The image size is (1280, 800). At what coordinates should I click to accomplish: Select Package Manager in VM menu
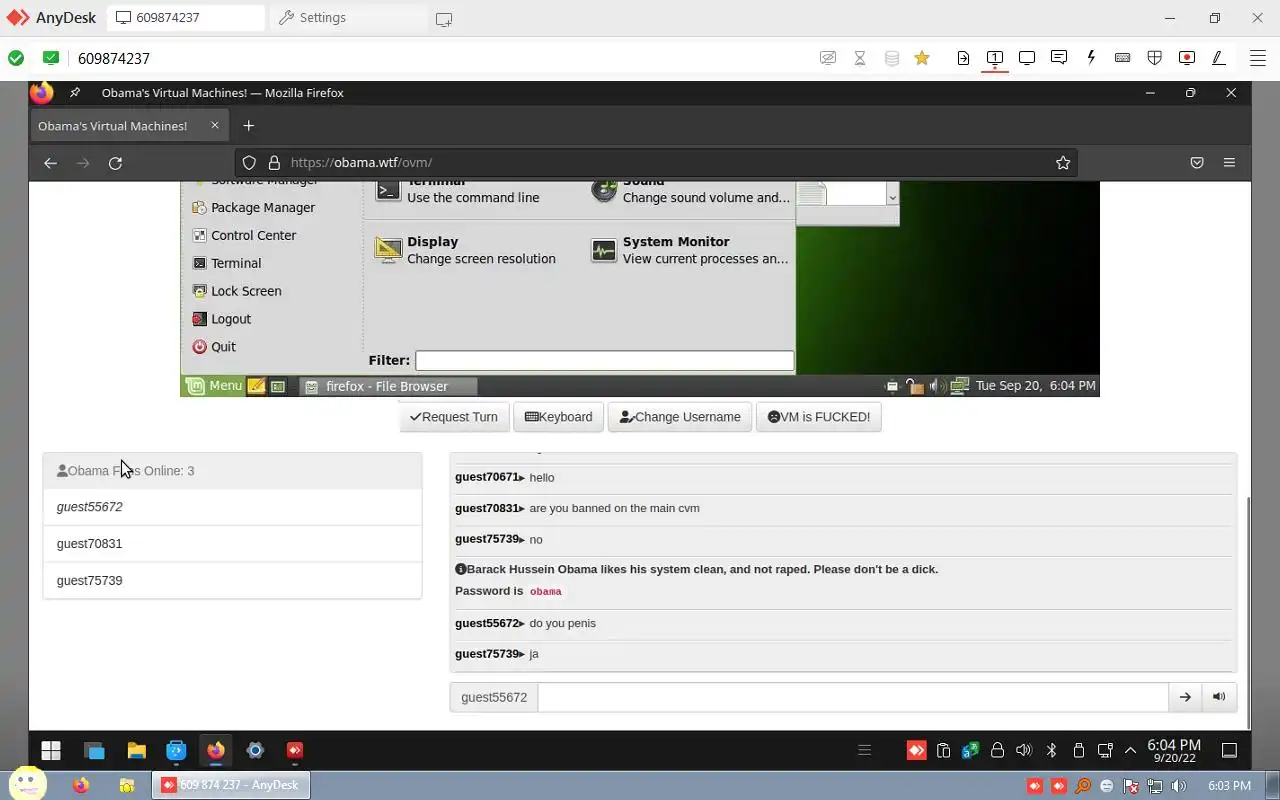click(253, 208)
